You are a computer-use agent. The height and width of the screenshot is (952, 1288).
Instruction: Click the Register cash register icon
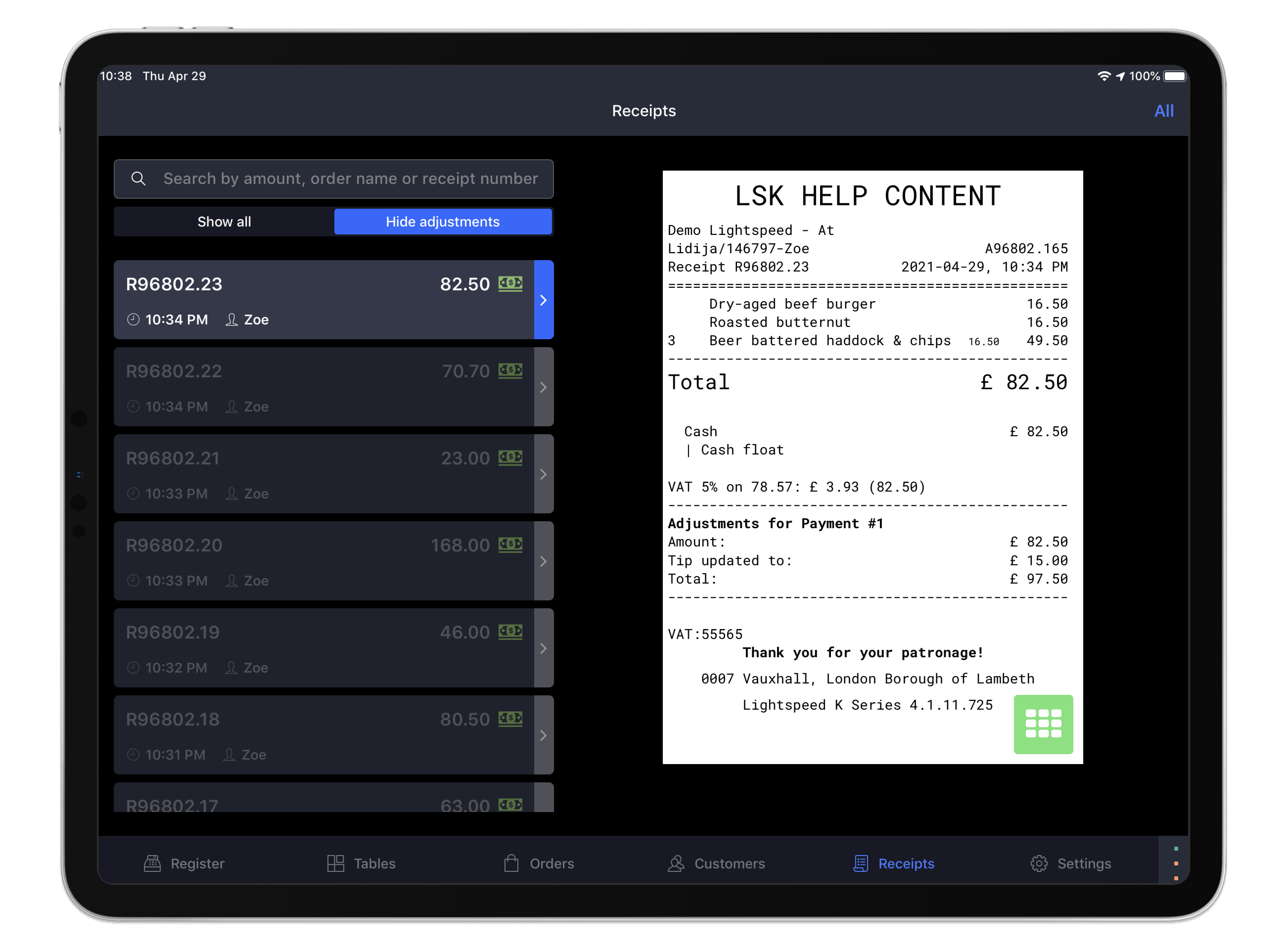pos(152,864)
